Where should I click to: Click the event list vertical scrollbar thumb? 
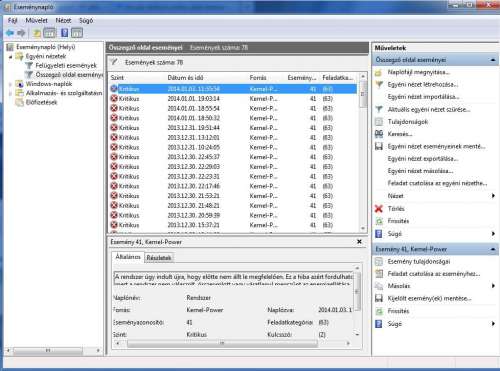363,95
